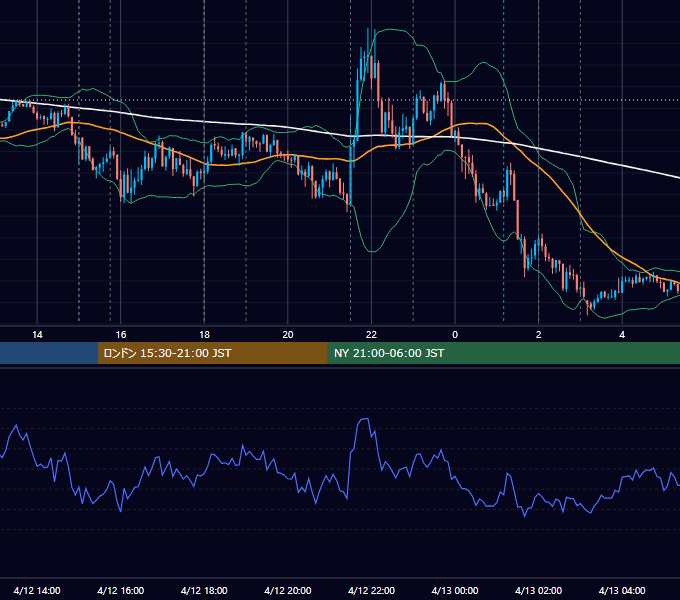Click the 4/12 20:00 time label
Viewport: 680px width, 600px height.
[x=288, y=590]
